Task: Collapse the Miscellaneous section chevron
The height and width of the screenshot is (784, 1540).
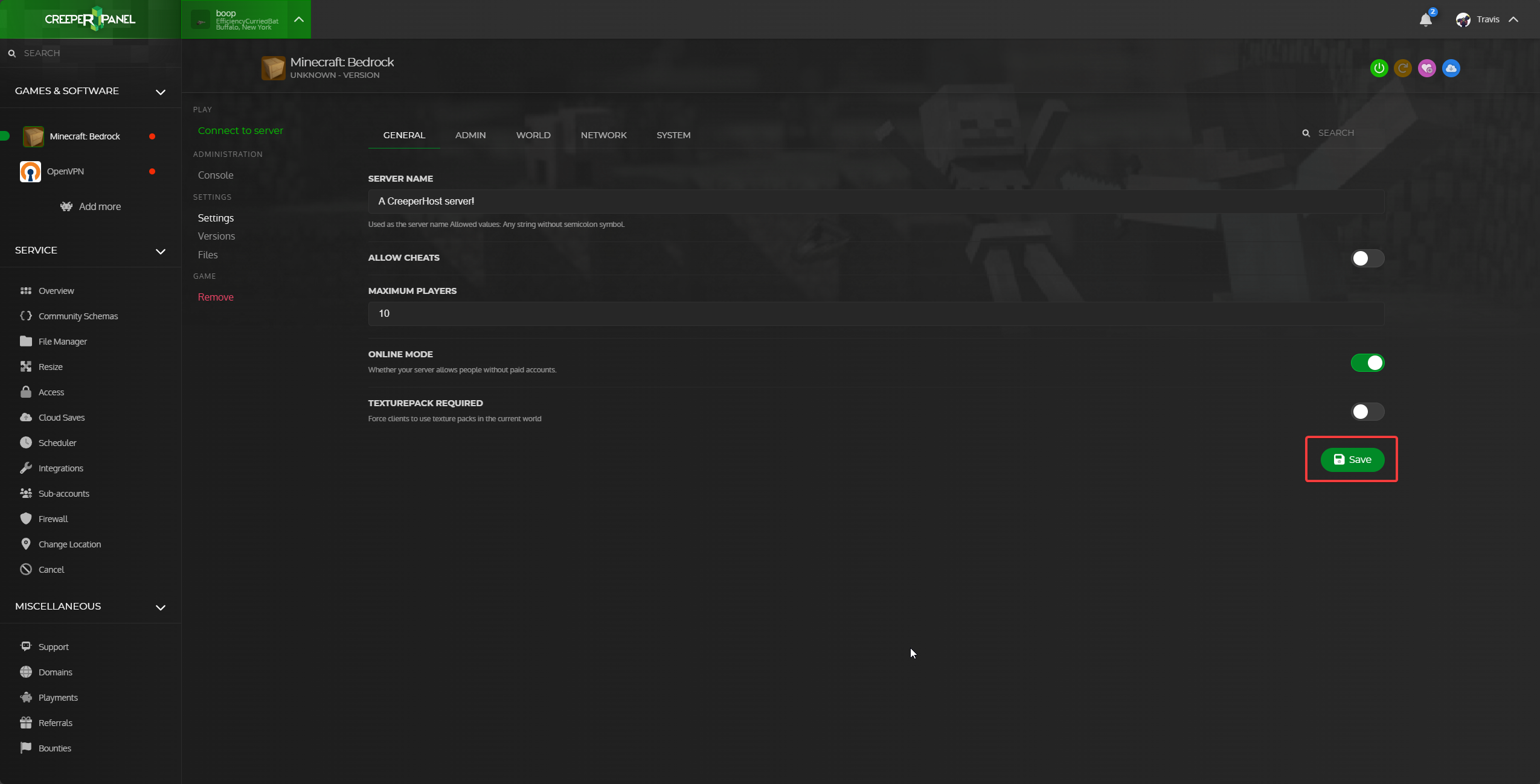Action: point(161,608)
